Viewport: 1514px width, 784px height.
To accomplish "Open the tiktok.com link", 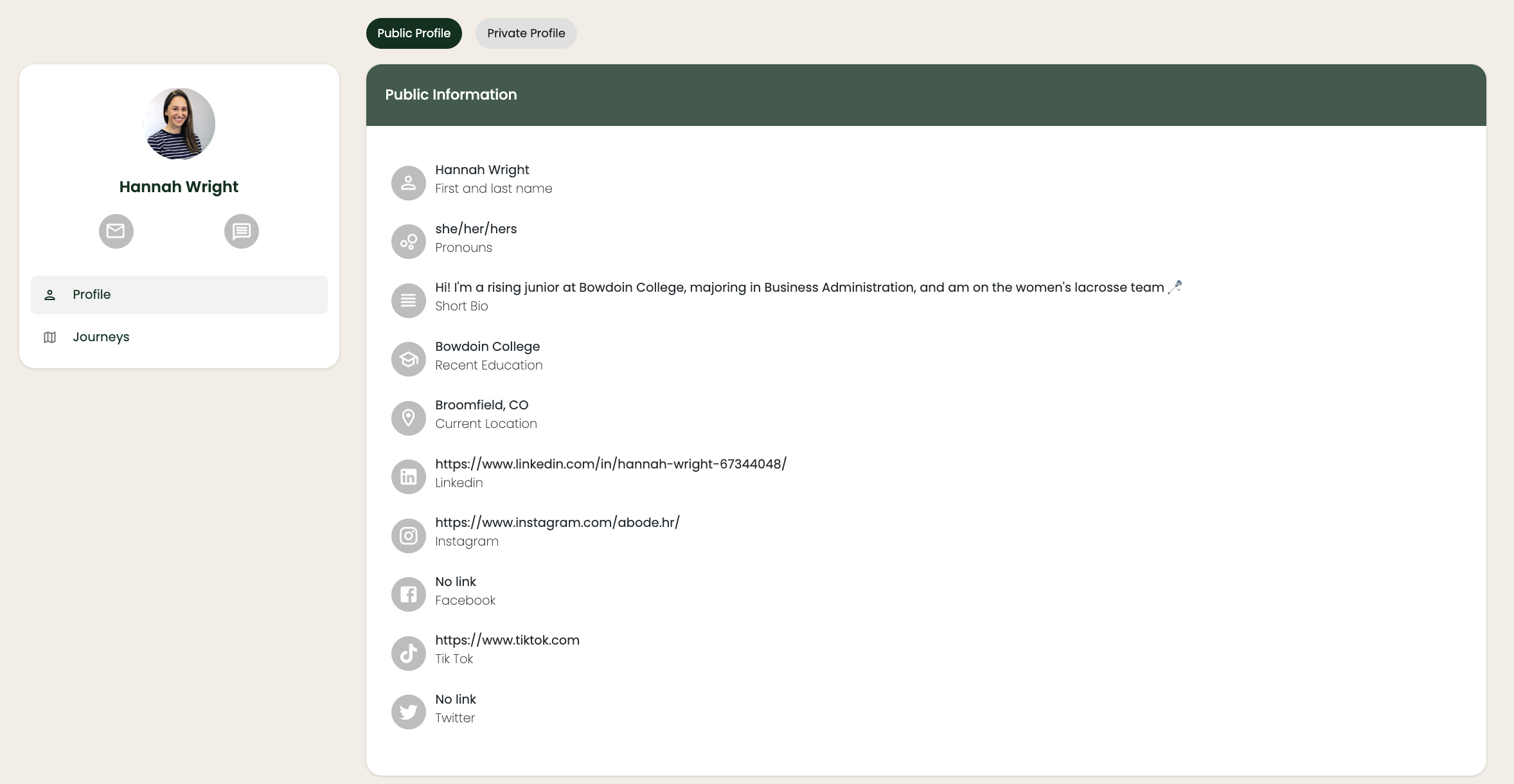I will 507,640.
